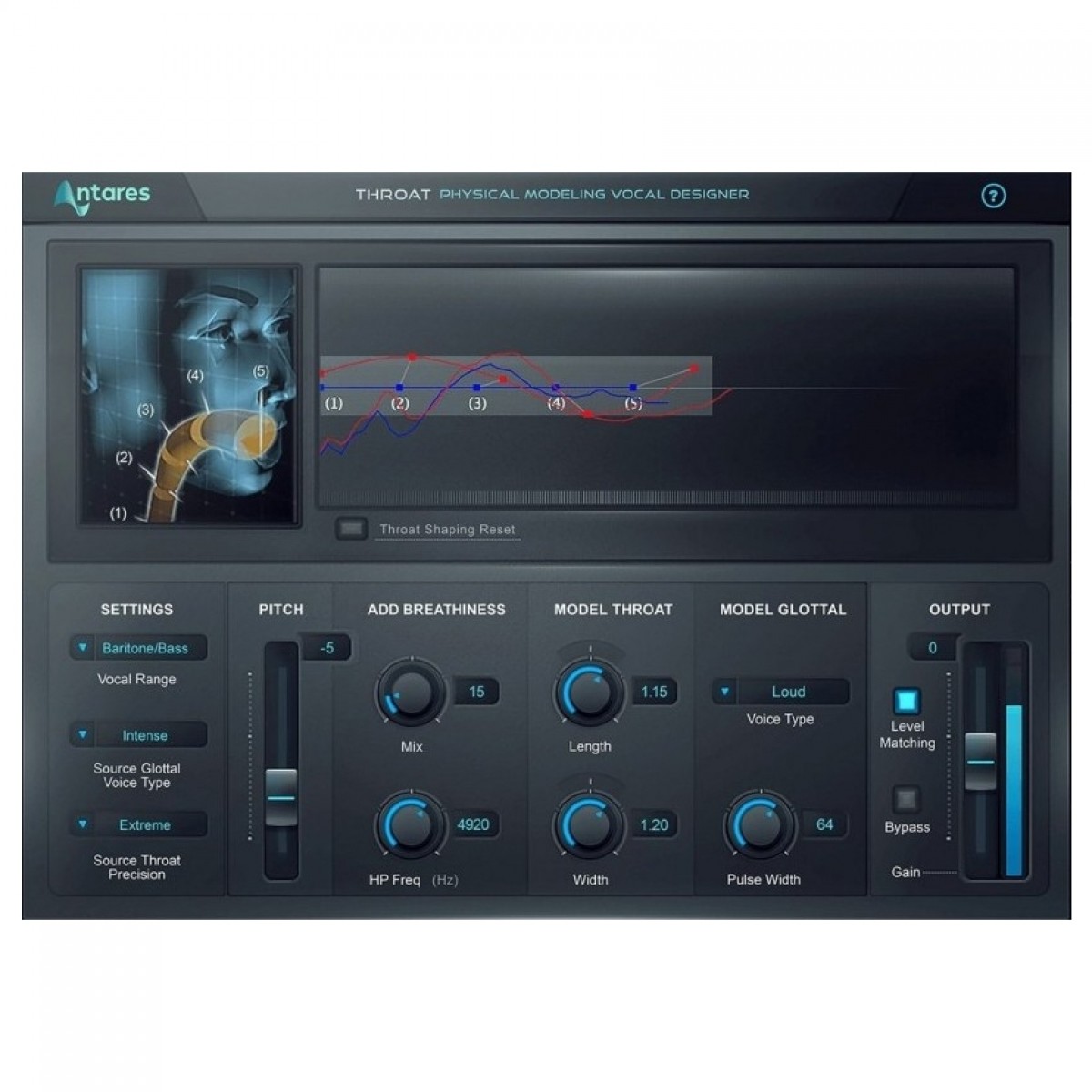Click the Model Throat Width knob
This screenshot has height=1092, width=1092.
(589, 826)
